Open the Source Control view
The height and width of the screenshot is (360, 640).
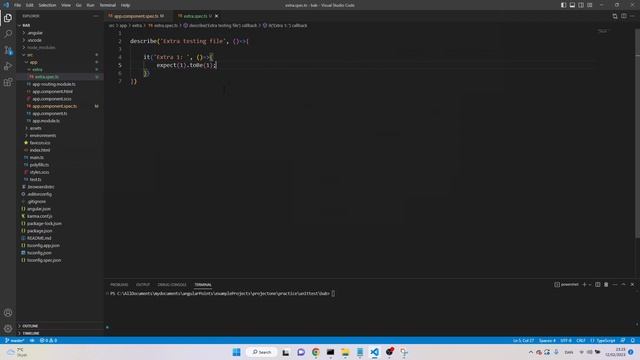[x=8, y=50]
